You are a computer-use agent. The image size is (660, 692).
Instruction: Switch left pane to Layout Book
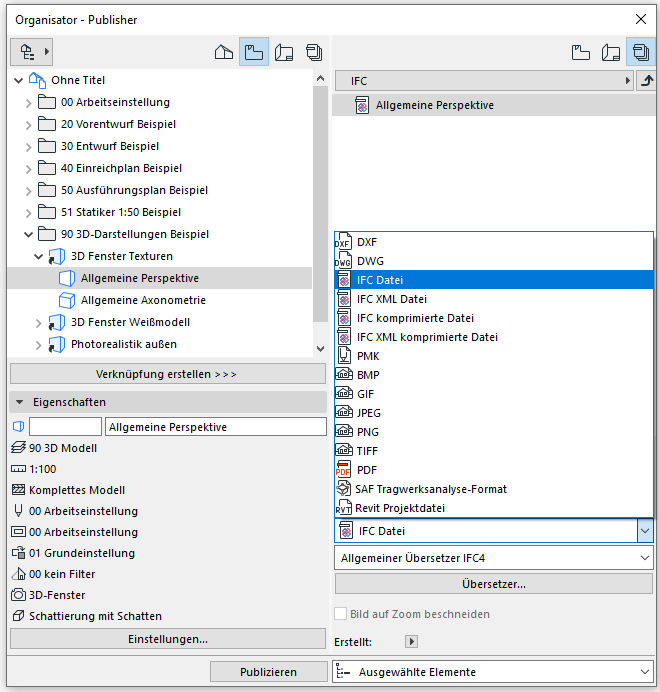pyautogui.click(x=284, y=52)
